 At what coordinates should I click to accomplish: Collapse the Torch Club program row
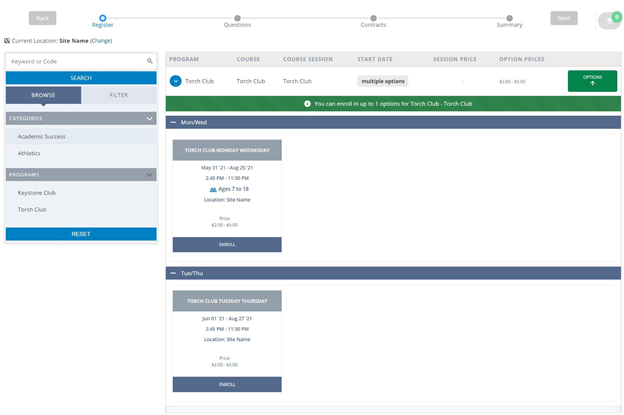click(175, 81)
